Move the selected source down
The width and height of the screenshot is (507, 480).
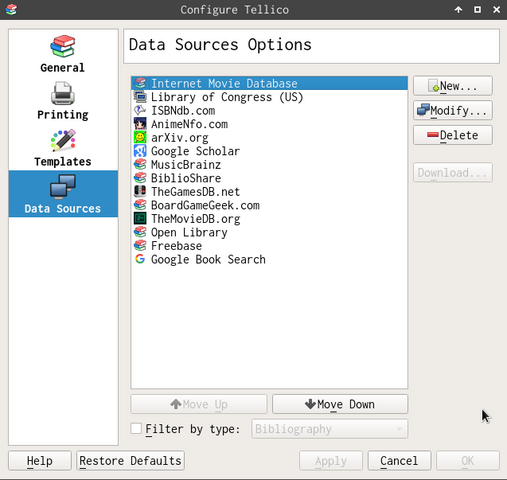point(340,404)
